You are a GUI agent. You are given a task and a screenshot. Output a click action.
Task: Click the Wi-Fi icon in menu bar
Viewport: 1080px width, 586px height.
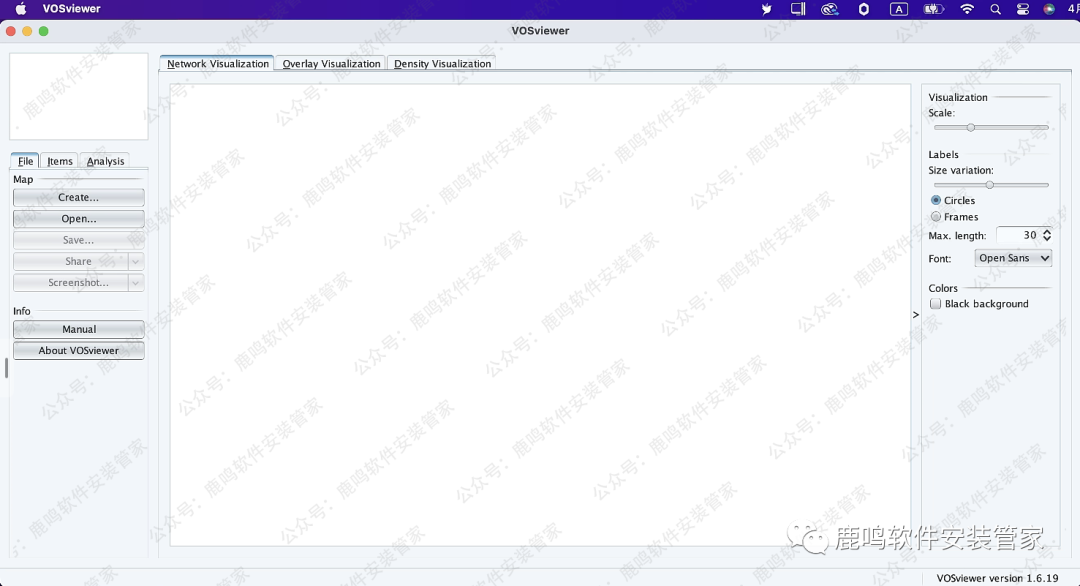point(966,9)
